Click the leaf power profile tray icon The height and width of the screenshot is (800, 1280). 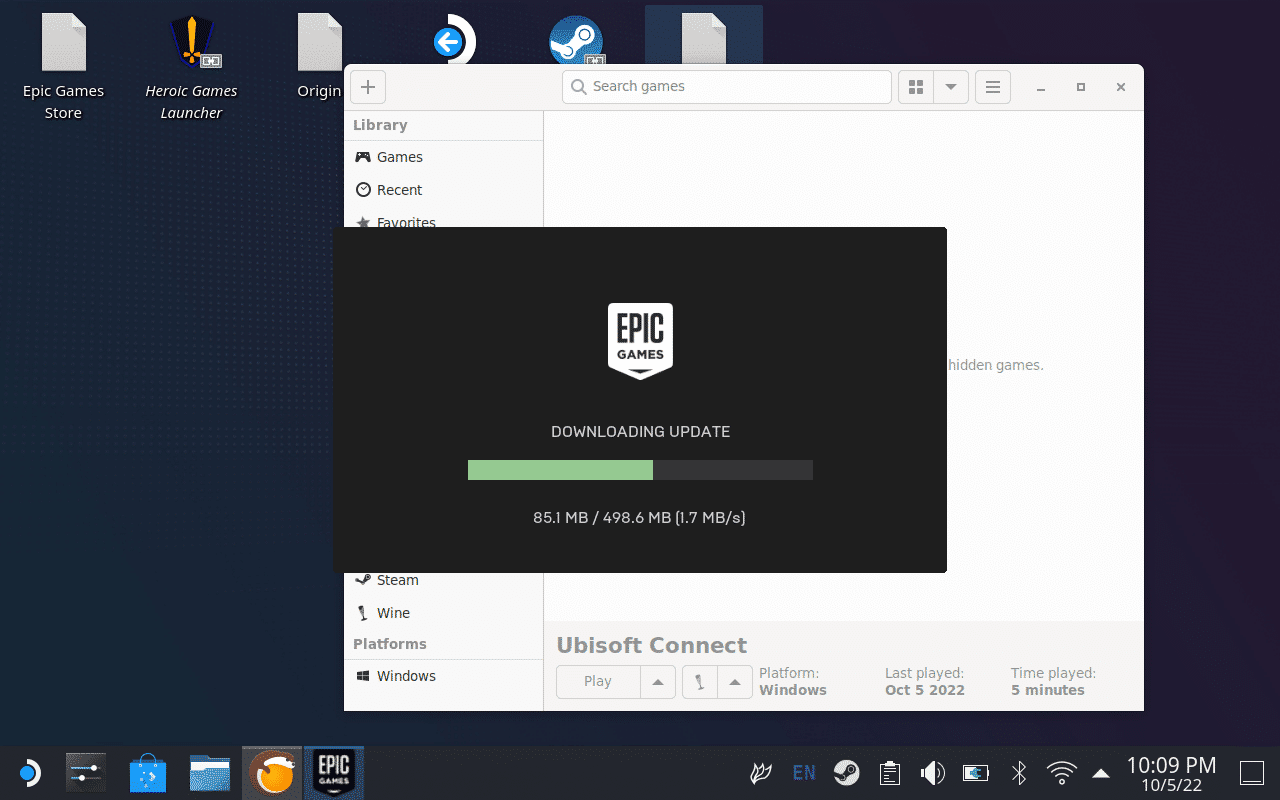pos(761,773)
